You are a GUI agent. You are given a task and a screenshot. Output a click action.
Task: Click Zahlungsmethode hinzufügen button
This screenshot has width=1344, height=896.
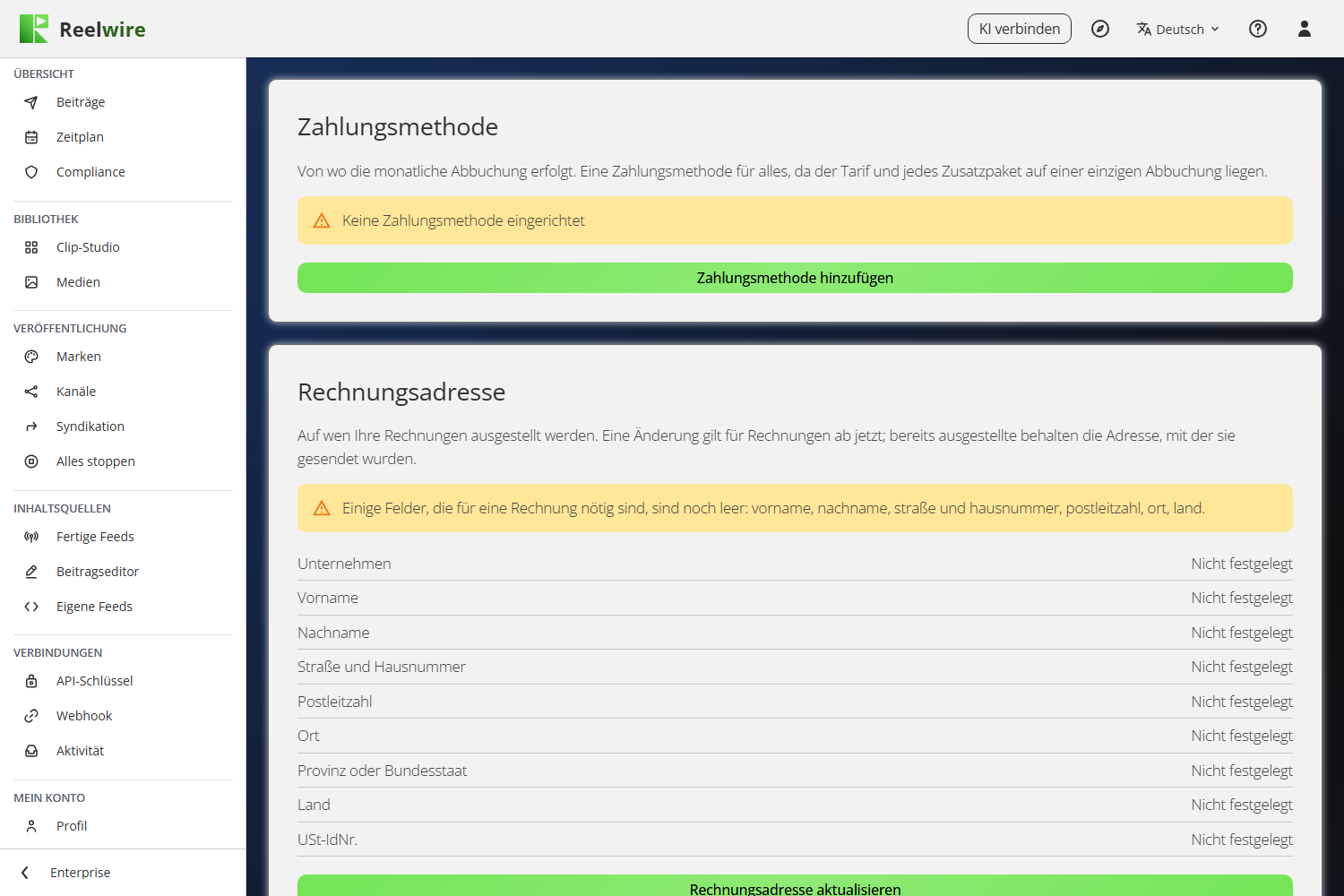(x=795, y=278)
